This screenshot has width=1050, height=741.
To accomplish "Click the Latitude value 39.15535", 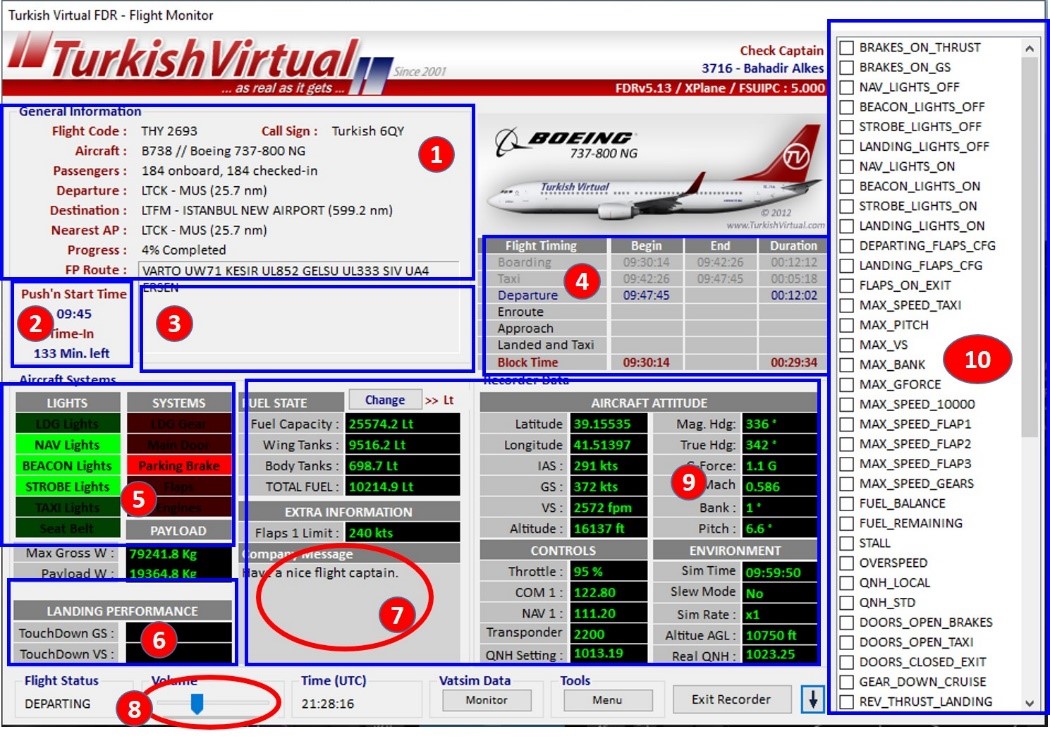I will (x=609, y=424).
